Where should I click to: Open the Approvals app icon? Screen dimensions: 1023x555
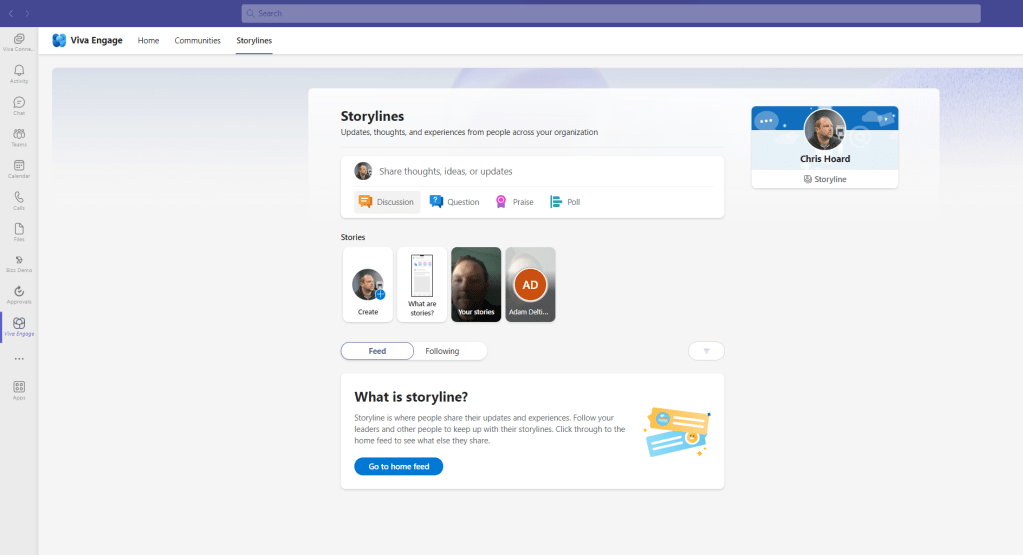point(19,293)
